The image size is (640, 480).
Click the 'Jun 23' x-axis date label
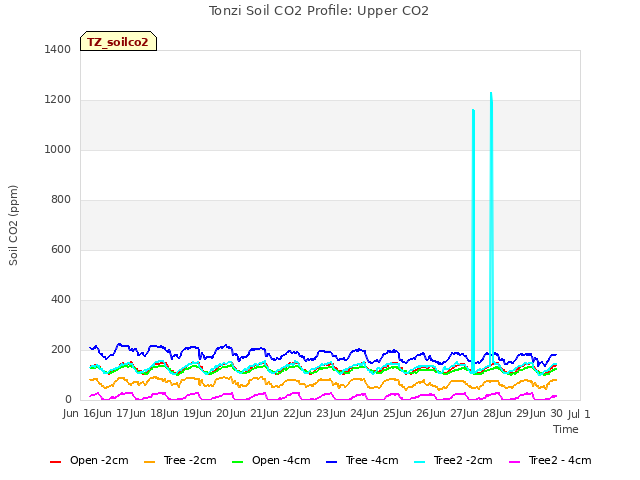click(314, 414)
